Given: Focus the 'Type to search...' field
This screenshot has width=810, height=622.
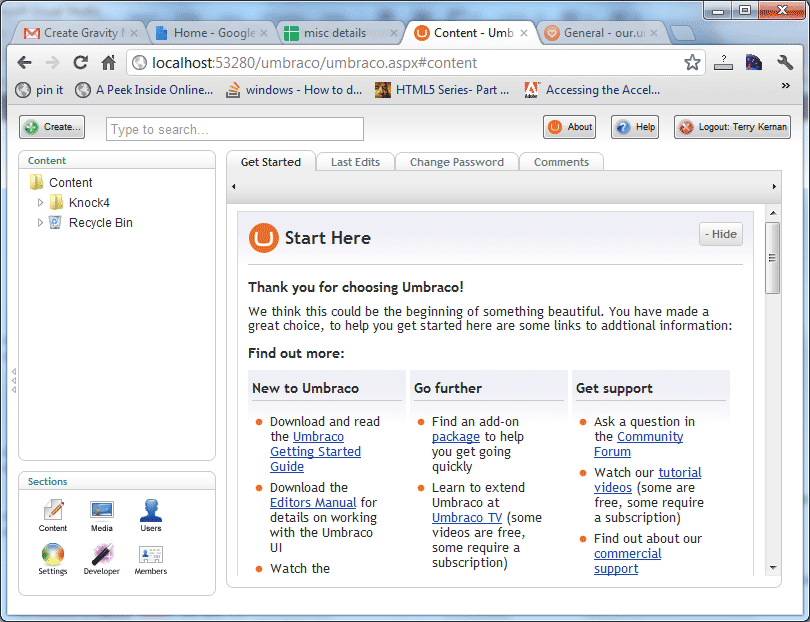Looking at the screenshot, I should click(235, 129).
